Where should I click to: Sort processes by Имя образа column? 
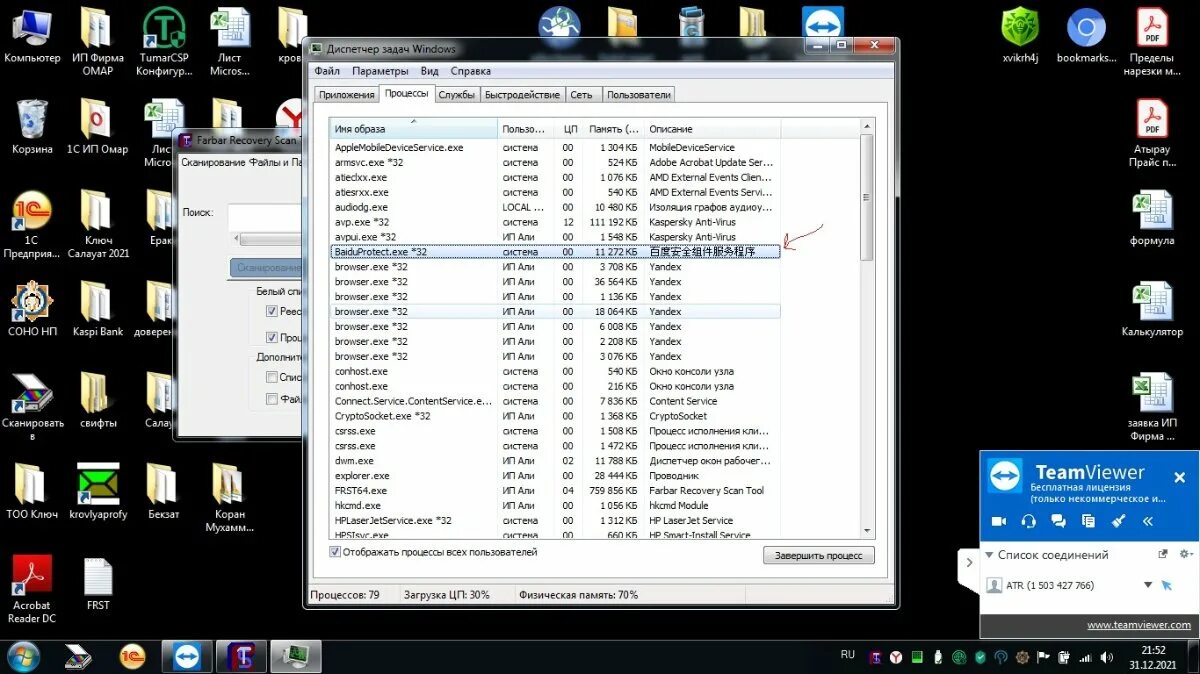[413, 129]
